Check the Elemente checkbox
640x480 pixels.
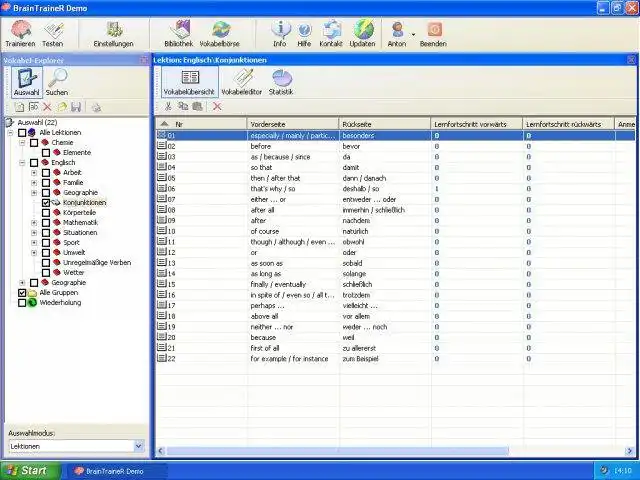coord(46,153)
